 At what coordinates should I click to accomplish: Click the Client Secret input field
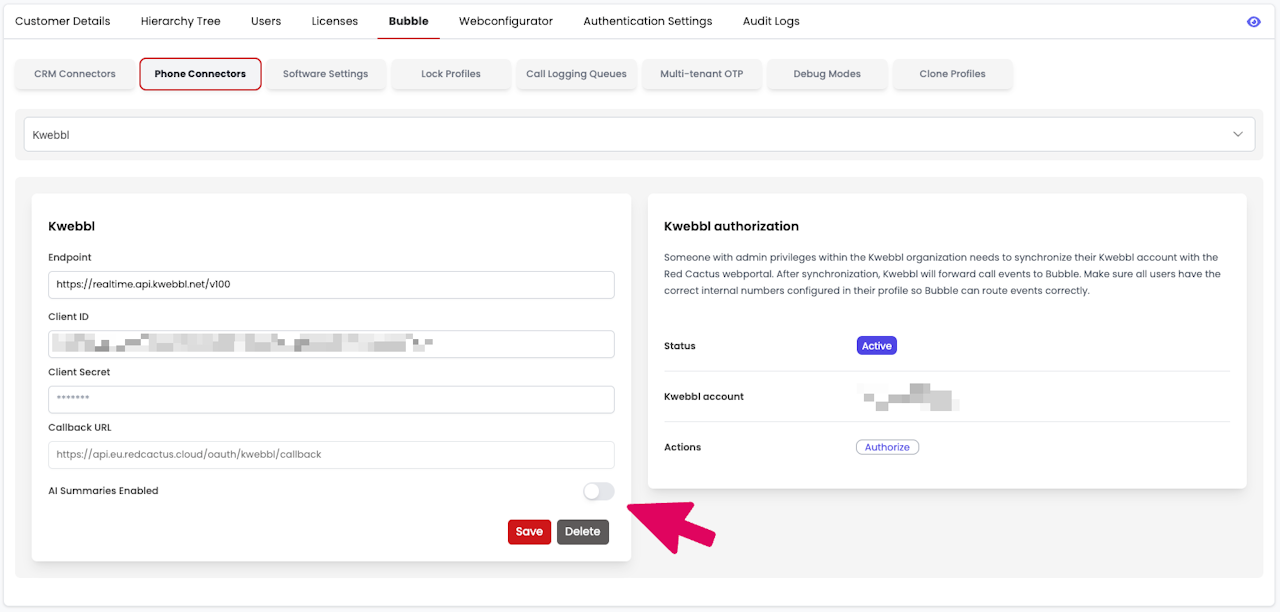coord(331,399)
